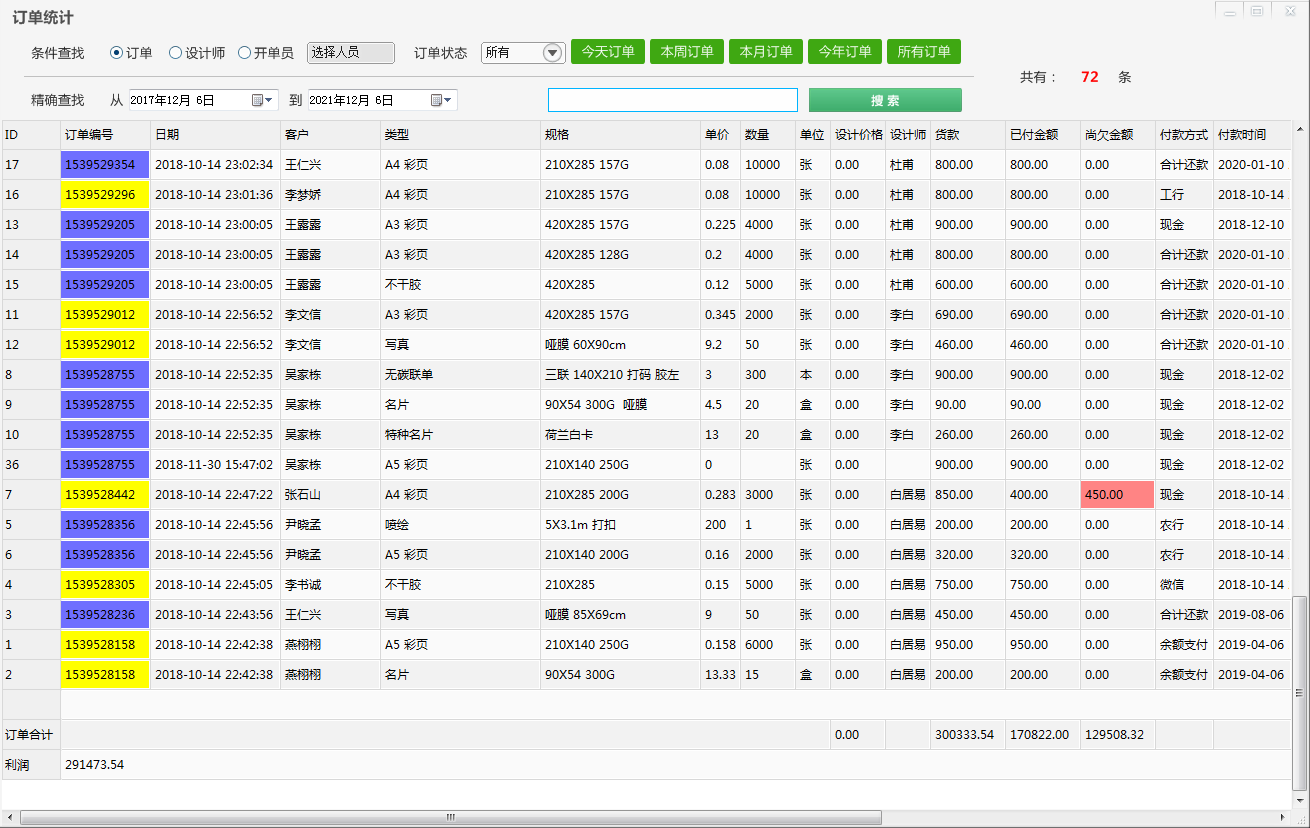Click the 选择人员 selector button
Viewport: 1310px width, 828px height.
[350, 53]
